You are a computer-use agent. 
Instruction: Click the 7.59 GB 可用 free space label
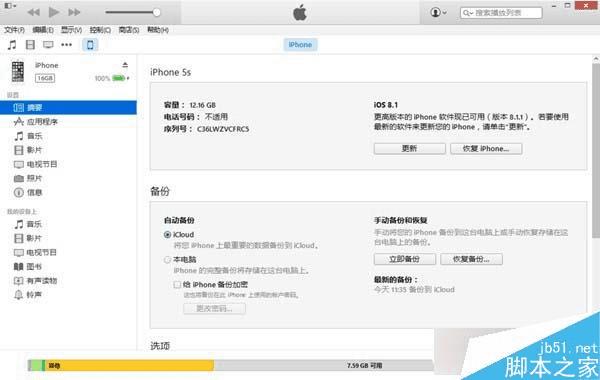pos(364,365)
